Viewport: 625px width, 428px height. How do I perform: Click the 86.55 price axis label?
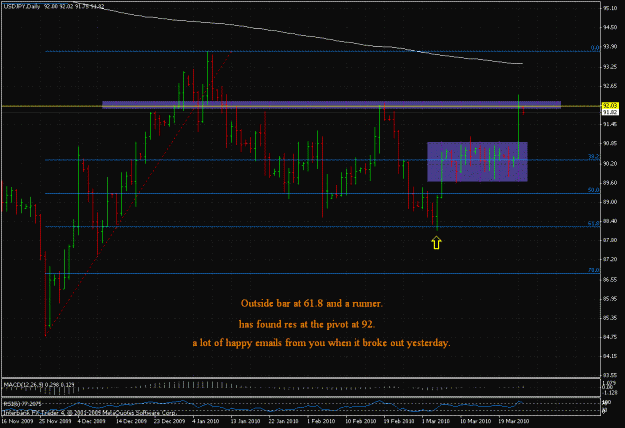pyautogui.click(x=610, y=279)
